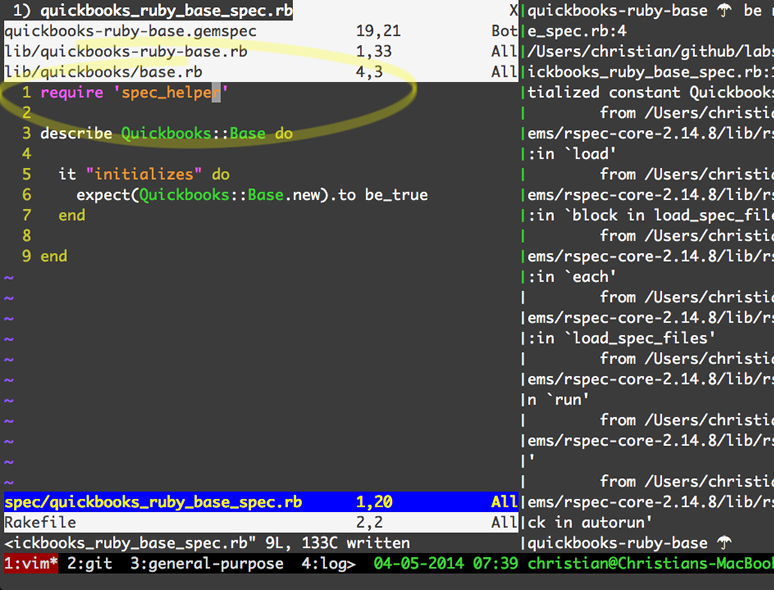Click "n `run'" trace line
Screen dimensions: 774x590
point(558,400)
